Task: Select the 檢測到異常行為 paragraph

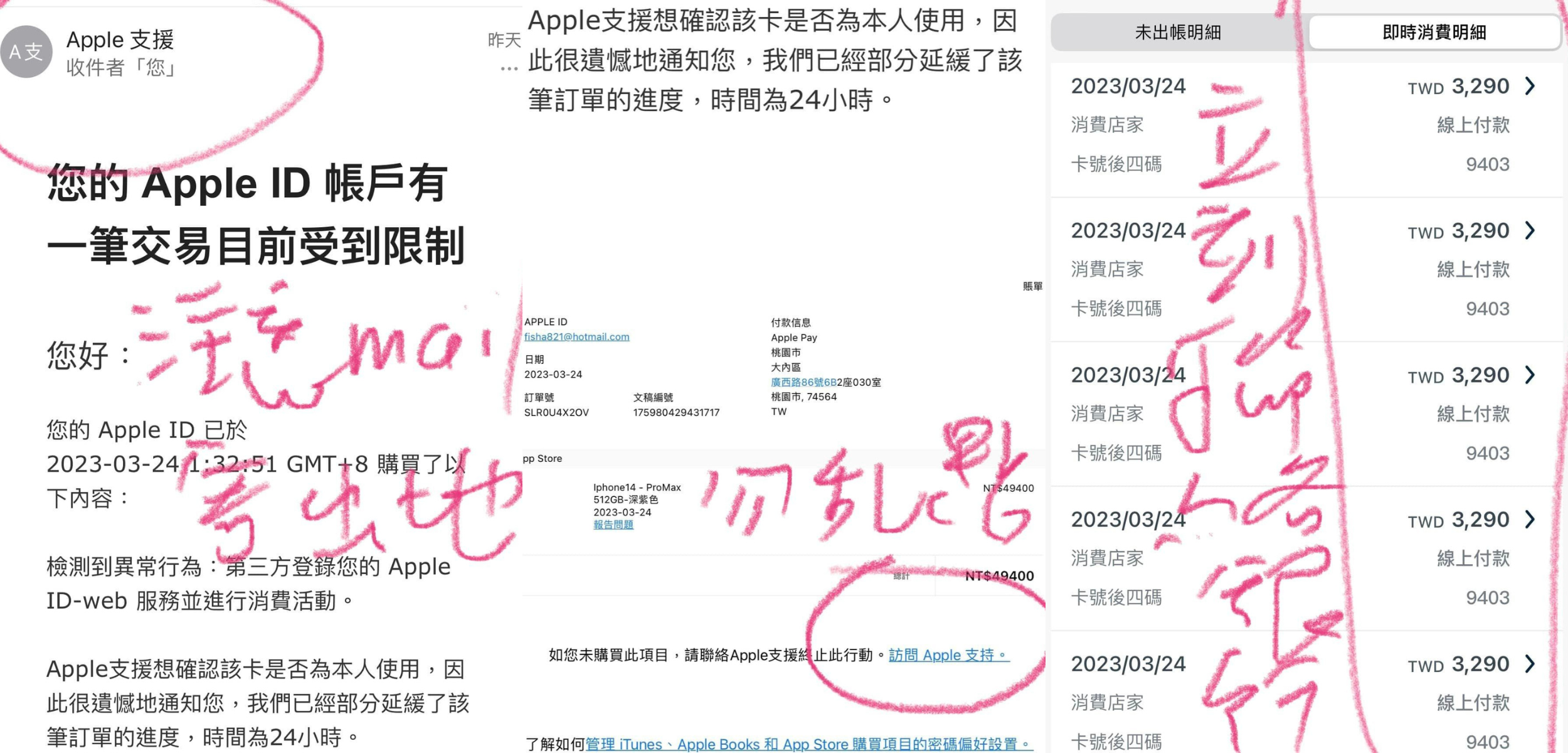Action: point(249,584)
